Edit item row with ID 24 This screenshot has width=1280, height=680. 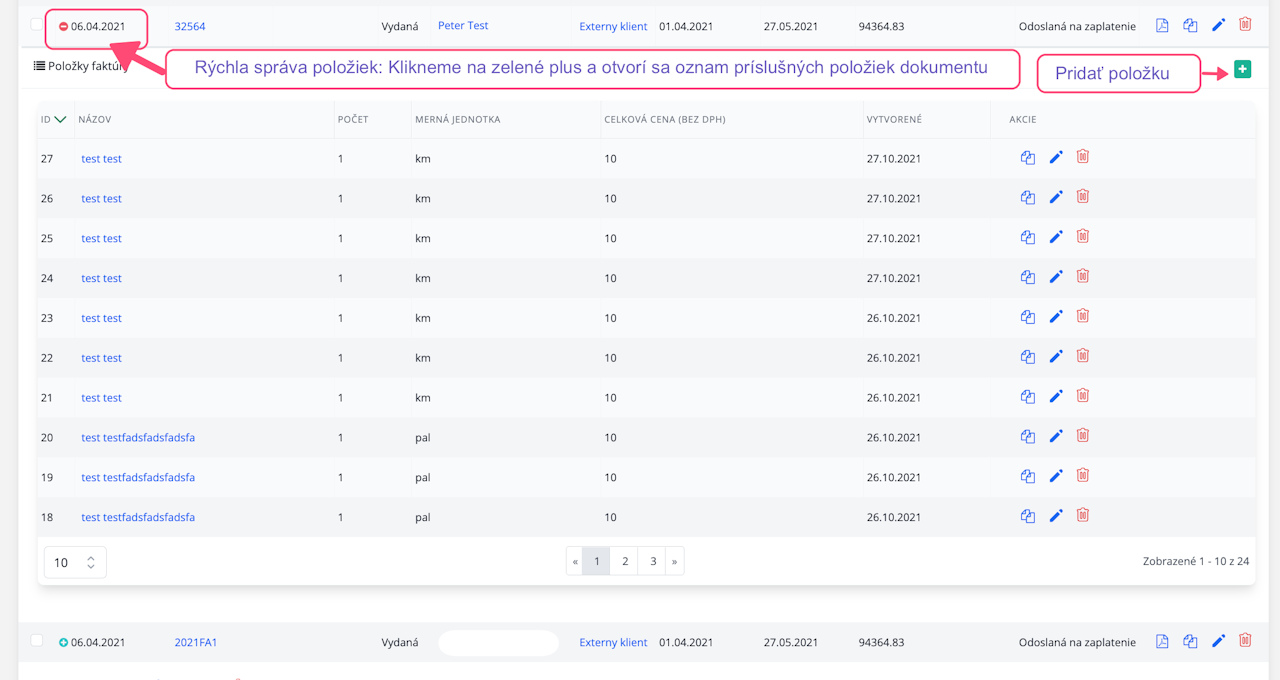(1056, 277)
